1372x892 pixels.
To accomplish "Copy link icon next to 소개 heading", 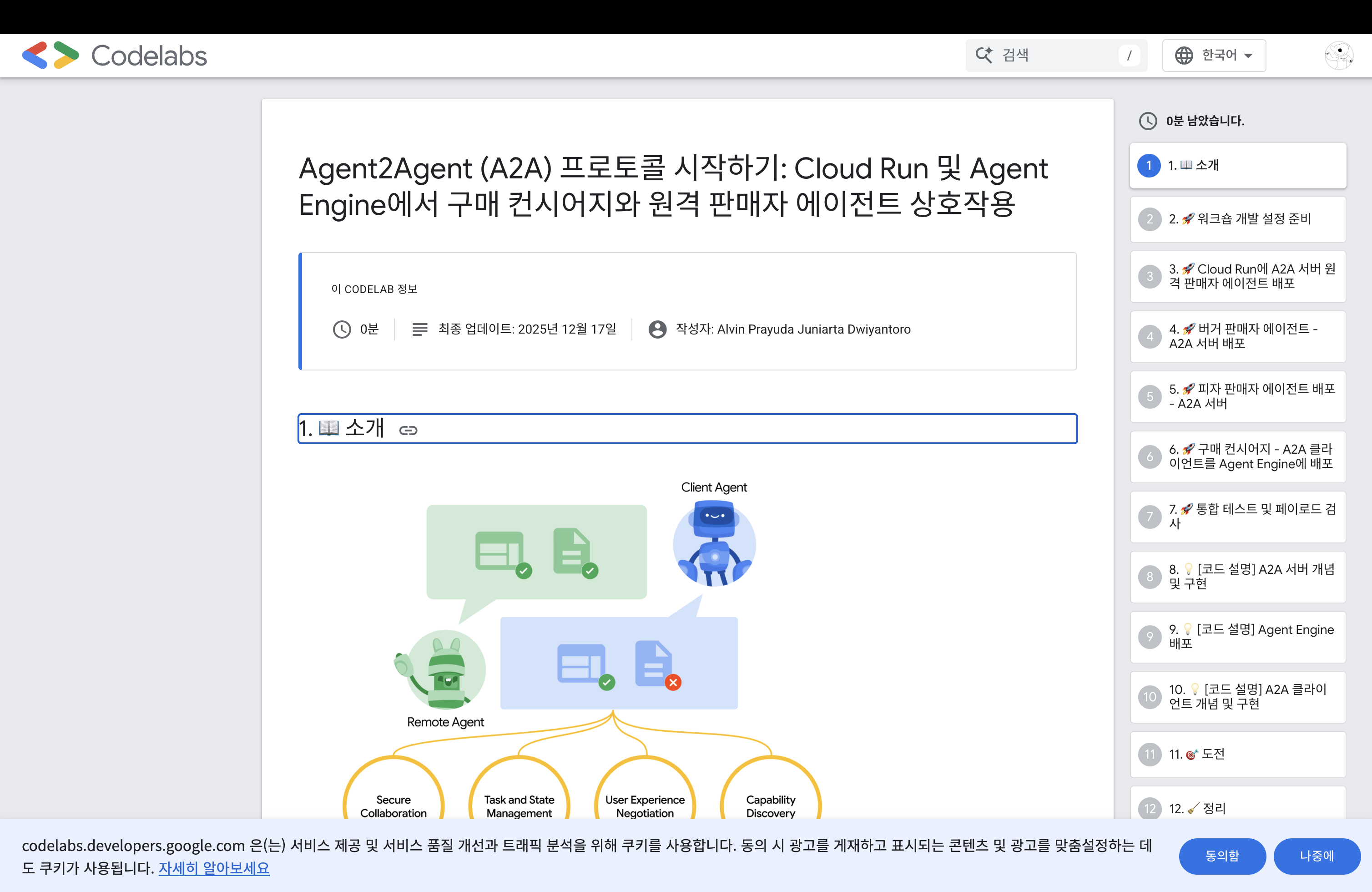I will (x=408, y=430).
